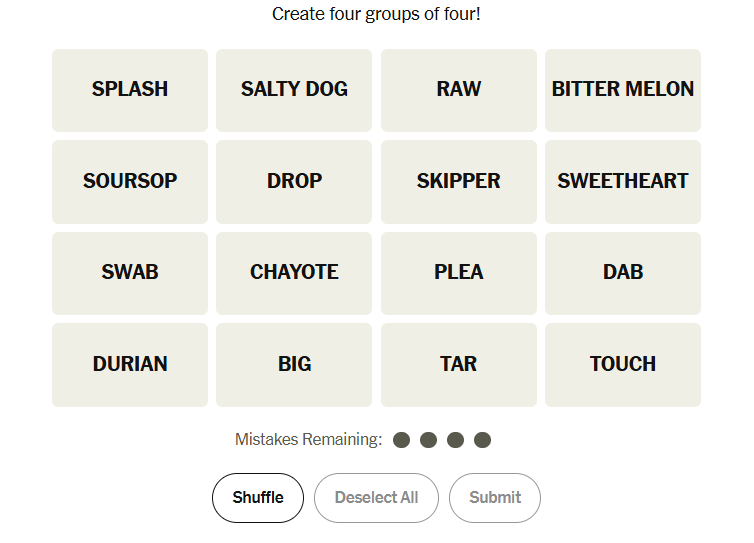Image resolution: width=754 pixels, height=543 pixels.
Task: Tap the SKIPPER tile
Action: pos(459,182)
